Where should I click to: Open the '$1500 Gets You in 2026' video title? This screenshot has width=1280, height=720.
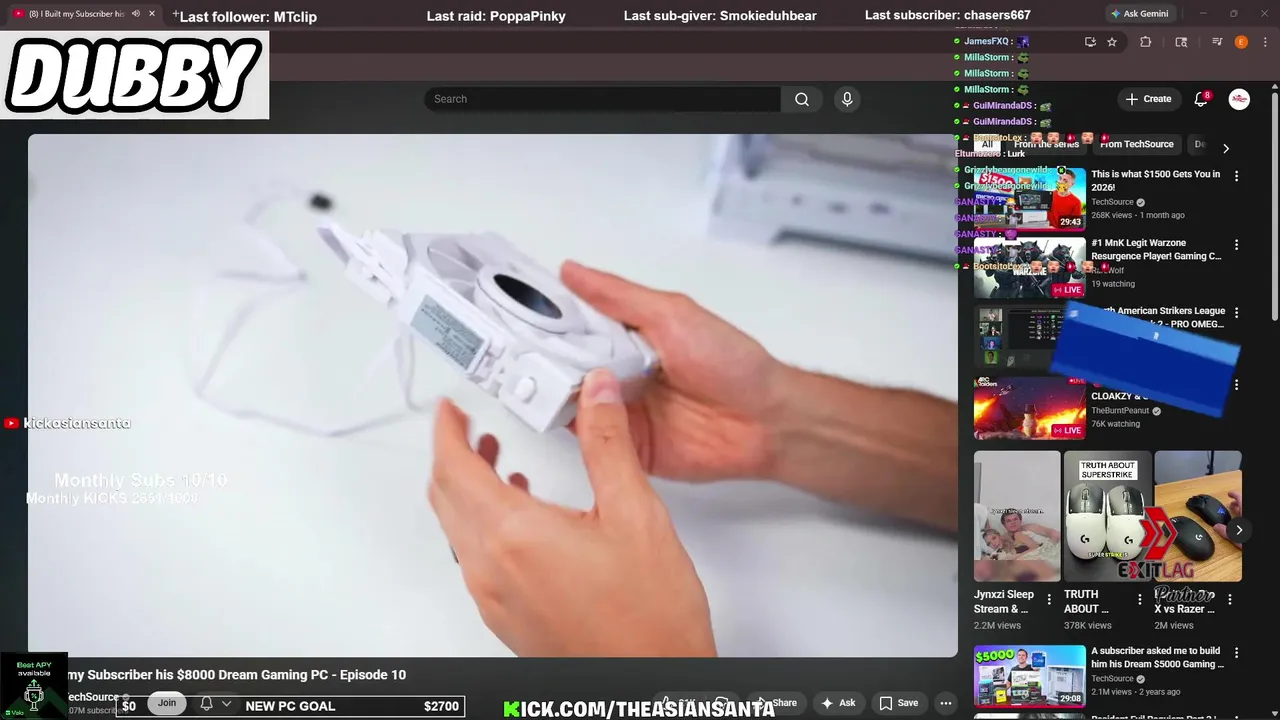pyautogui.click(x=1156, y=180)
